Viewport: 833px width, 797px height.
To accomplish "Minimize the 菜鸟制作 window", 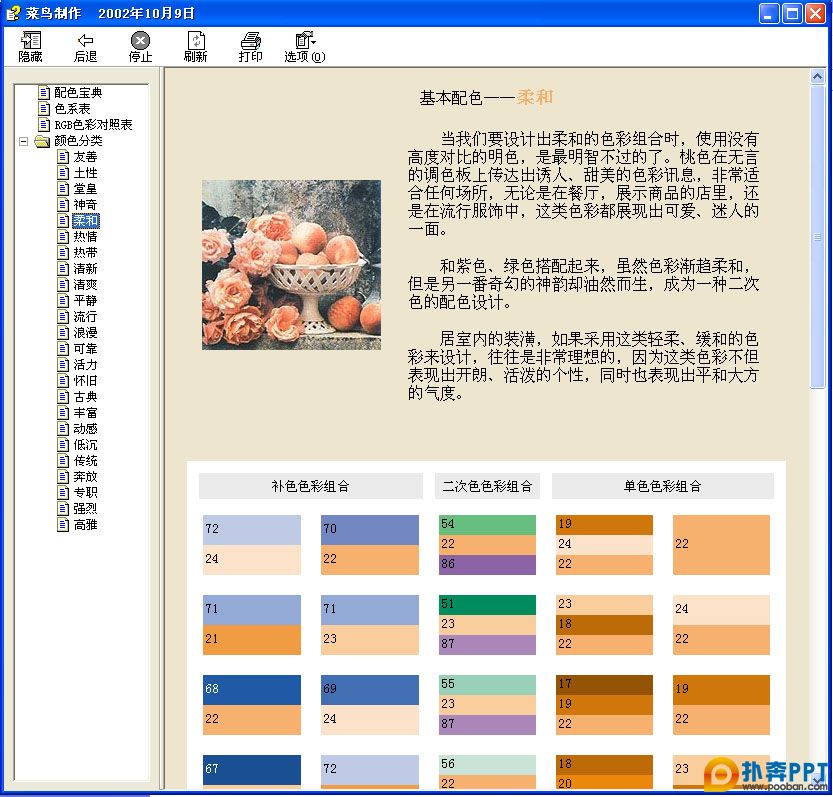I will (x=769, y=13).
